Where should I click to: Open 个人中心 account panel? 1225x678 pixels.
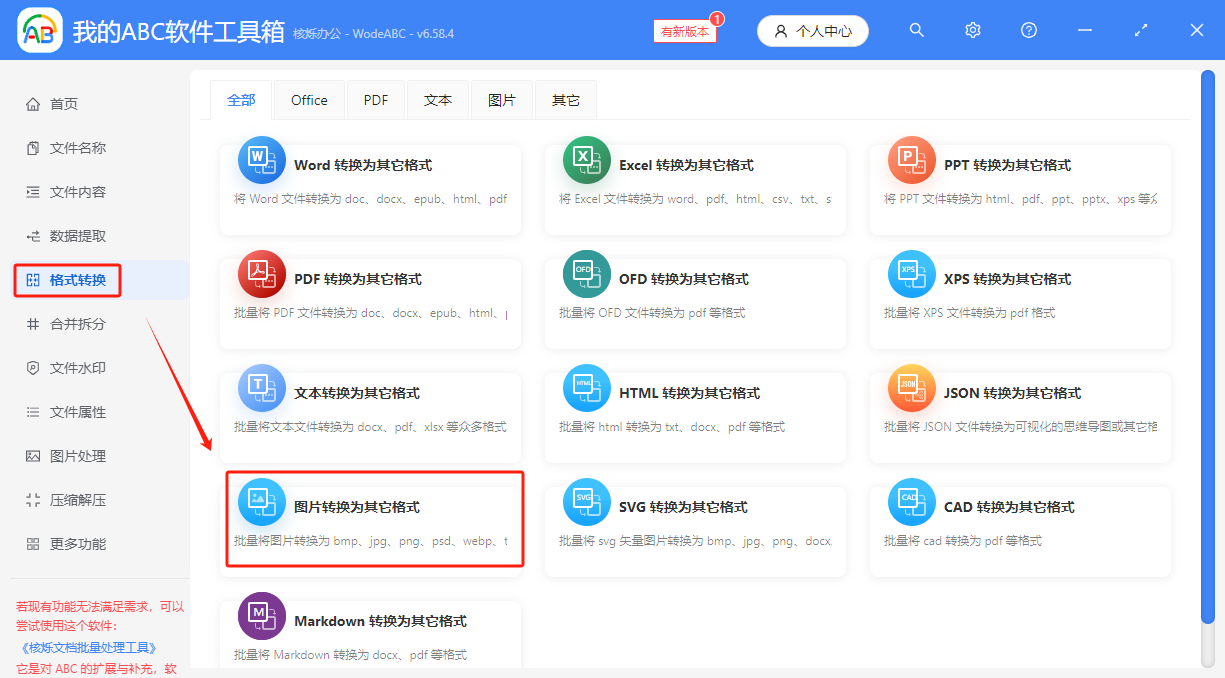coord(812,30)
